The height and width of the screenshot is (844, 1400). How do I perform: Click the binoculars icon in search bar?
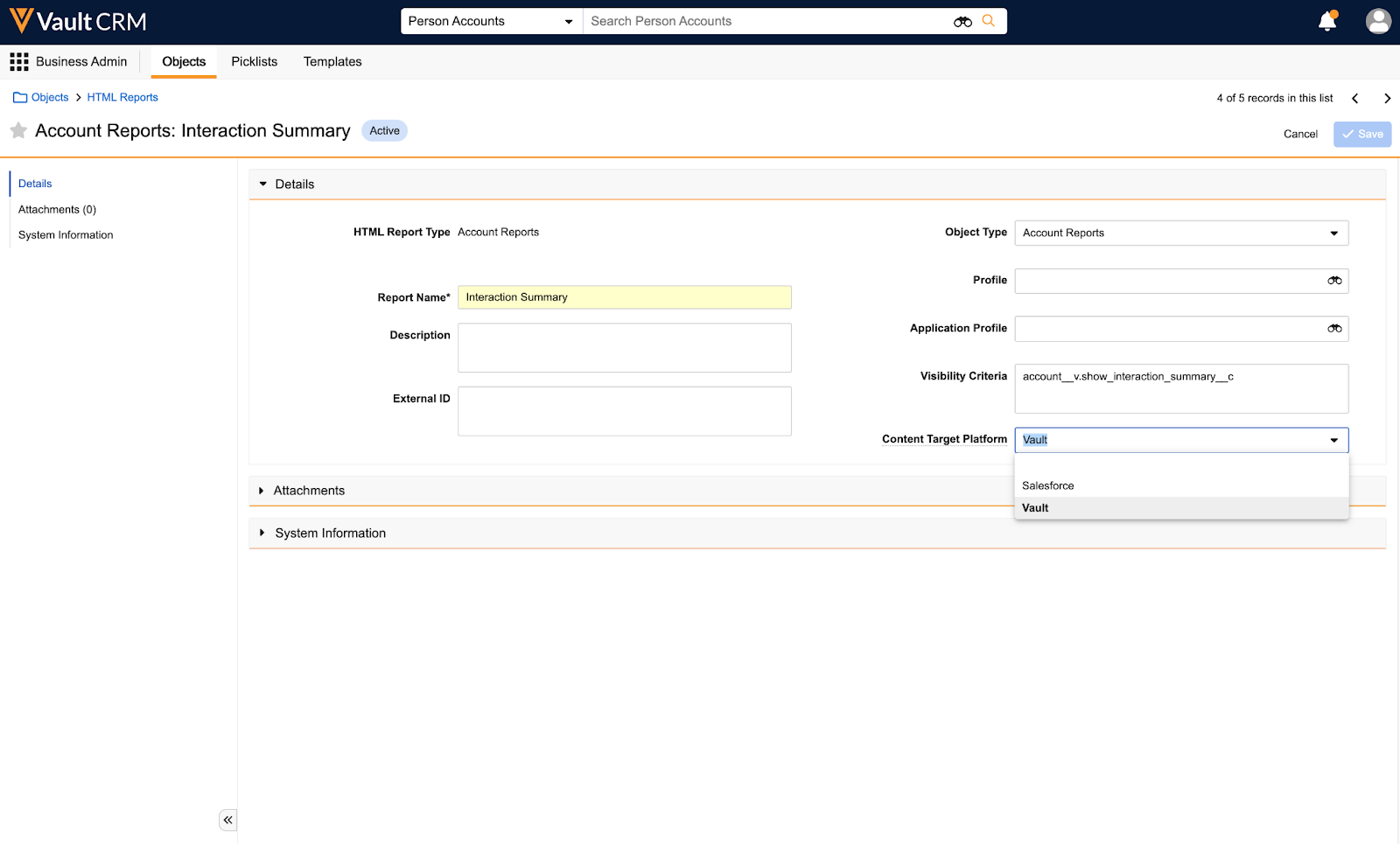962,22
